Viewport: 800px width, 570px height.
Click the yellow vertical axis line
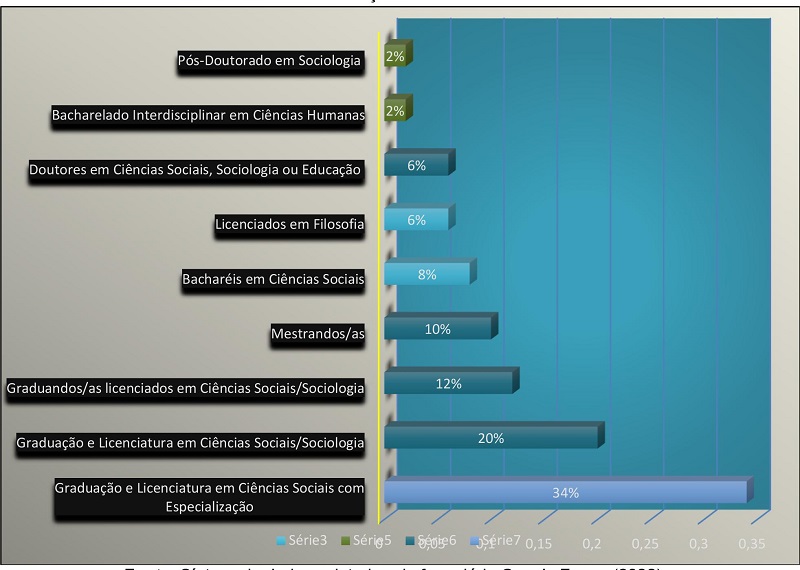pos(378,250)
